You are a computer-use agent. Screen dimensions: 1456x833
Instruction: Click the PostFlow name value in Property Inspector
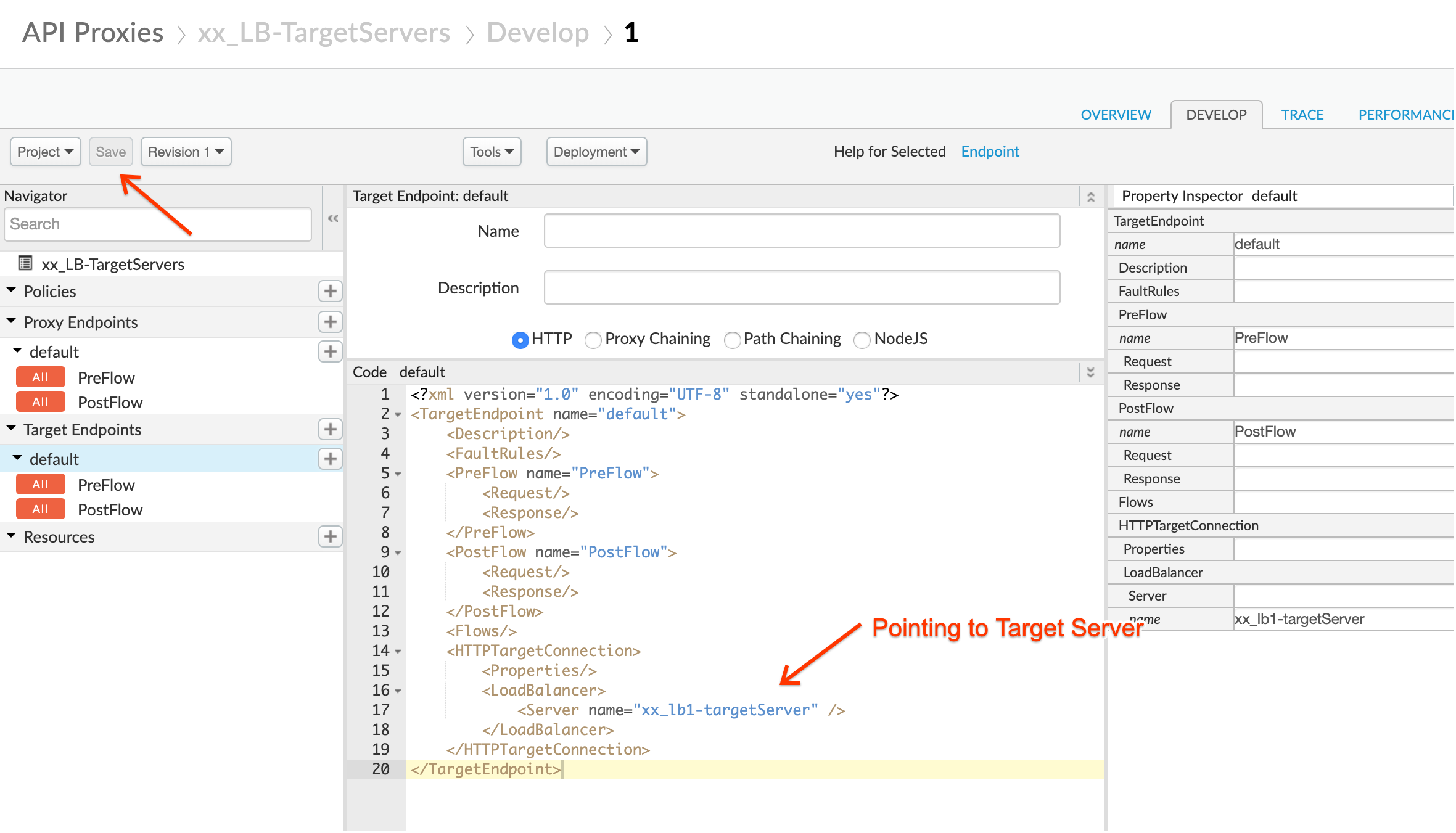1344,432
